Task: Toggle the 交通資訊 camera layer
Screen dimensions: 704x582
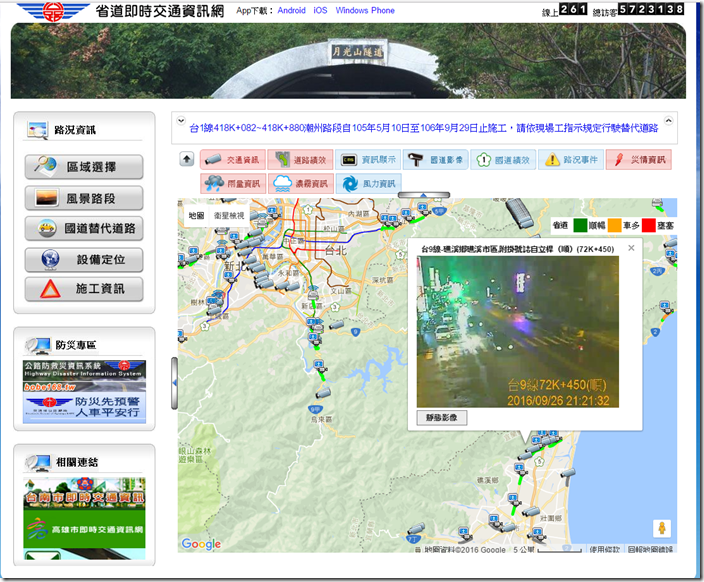Action: (233, 159)
